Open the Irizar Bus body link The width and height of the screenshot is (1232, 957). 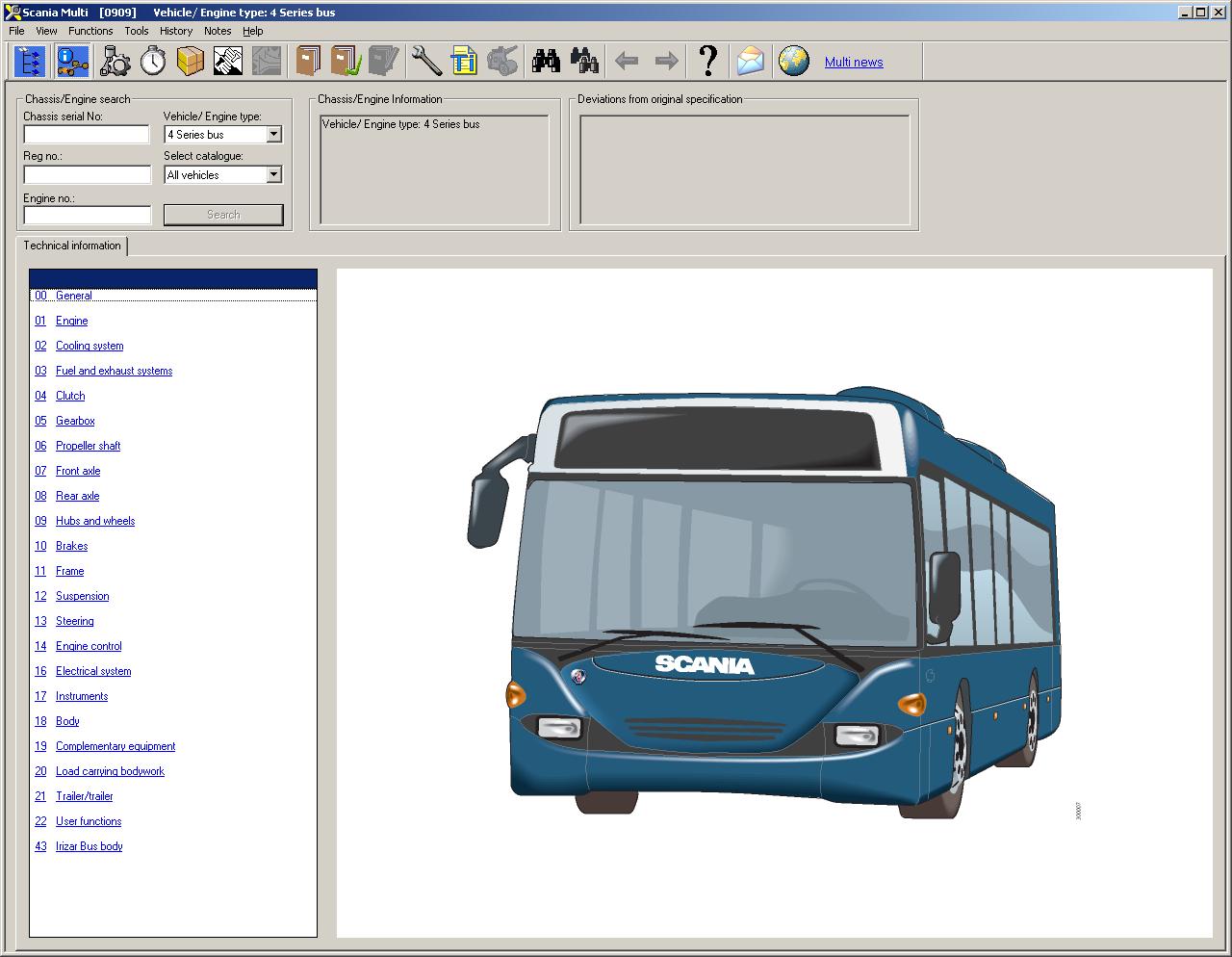(90, 846)
